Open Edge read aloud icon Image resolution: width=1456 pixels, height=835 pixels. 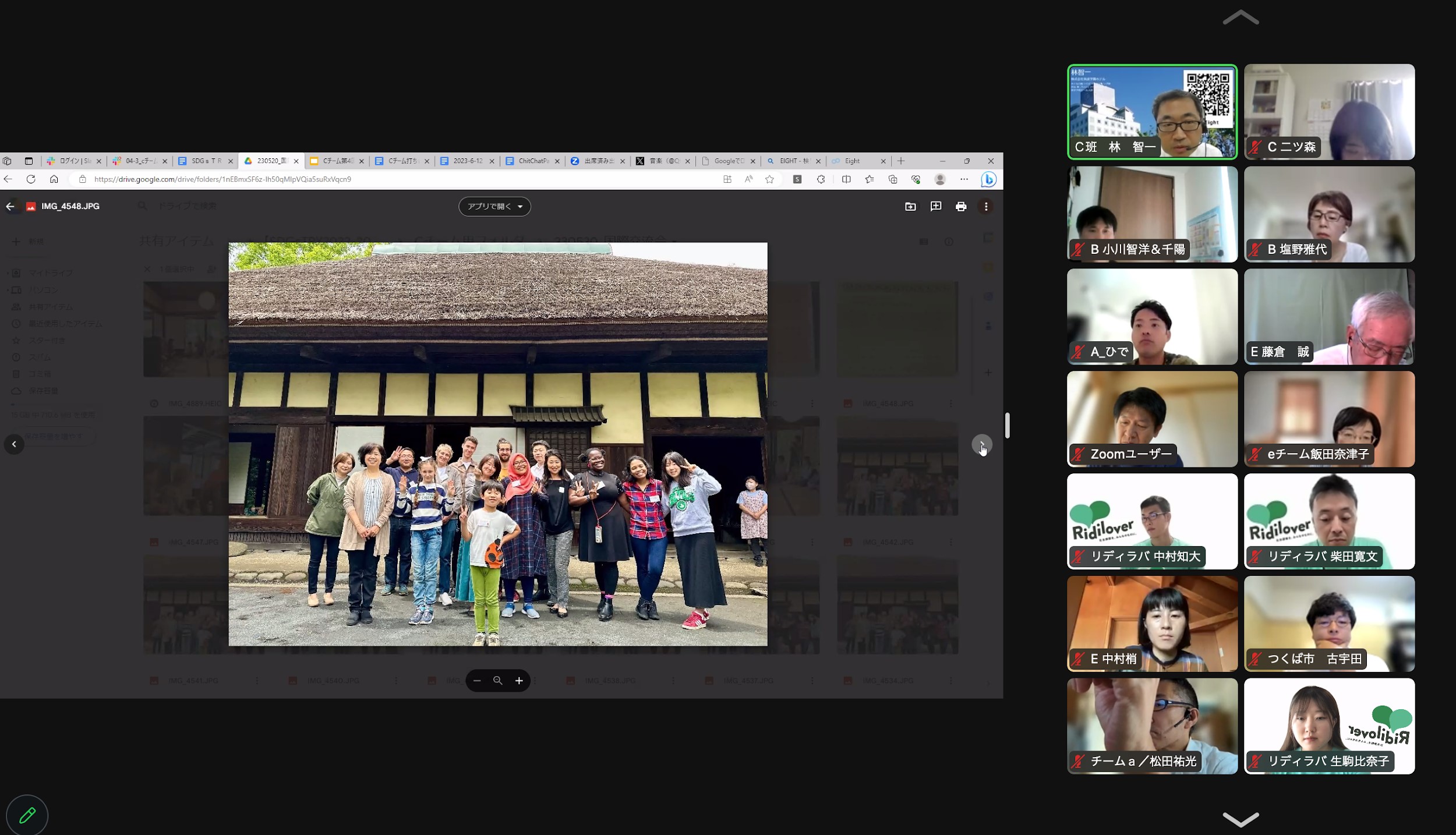coord(749,179)
